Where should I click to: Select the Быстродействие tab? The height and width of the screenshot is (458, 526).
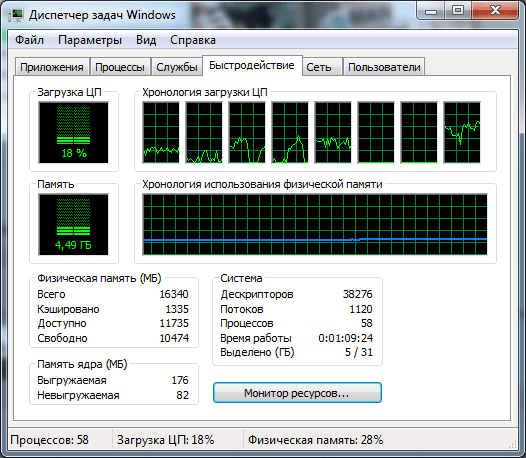pyautogui.click(x=252, y=65)
